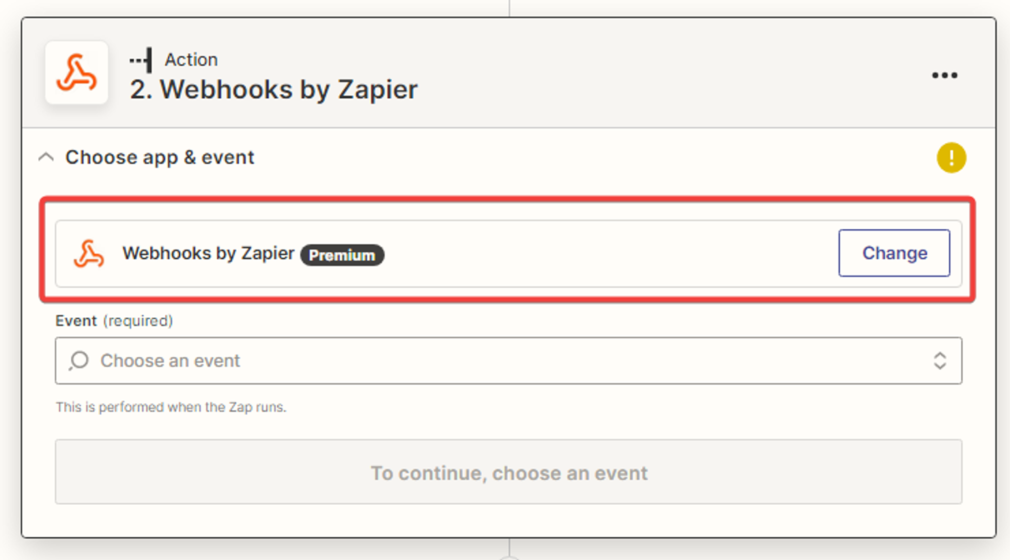The image size is (1010, 560).
Task: Click the 'Event (required)' field label
Action: (x=114, y=321)
